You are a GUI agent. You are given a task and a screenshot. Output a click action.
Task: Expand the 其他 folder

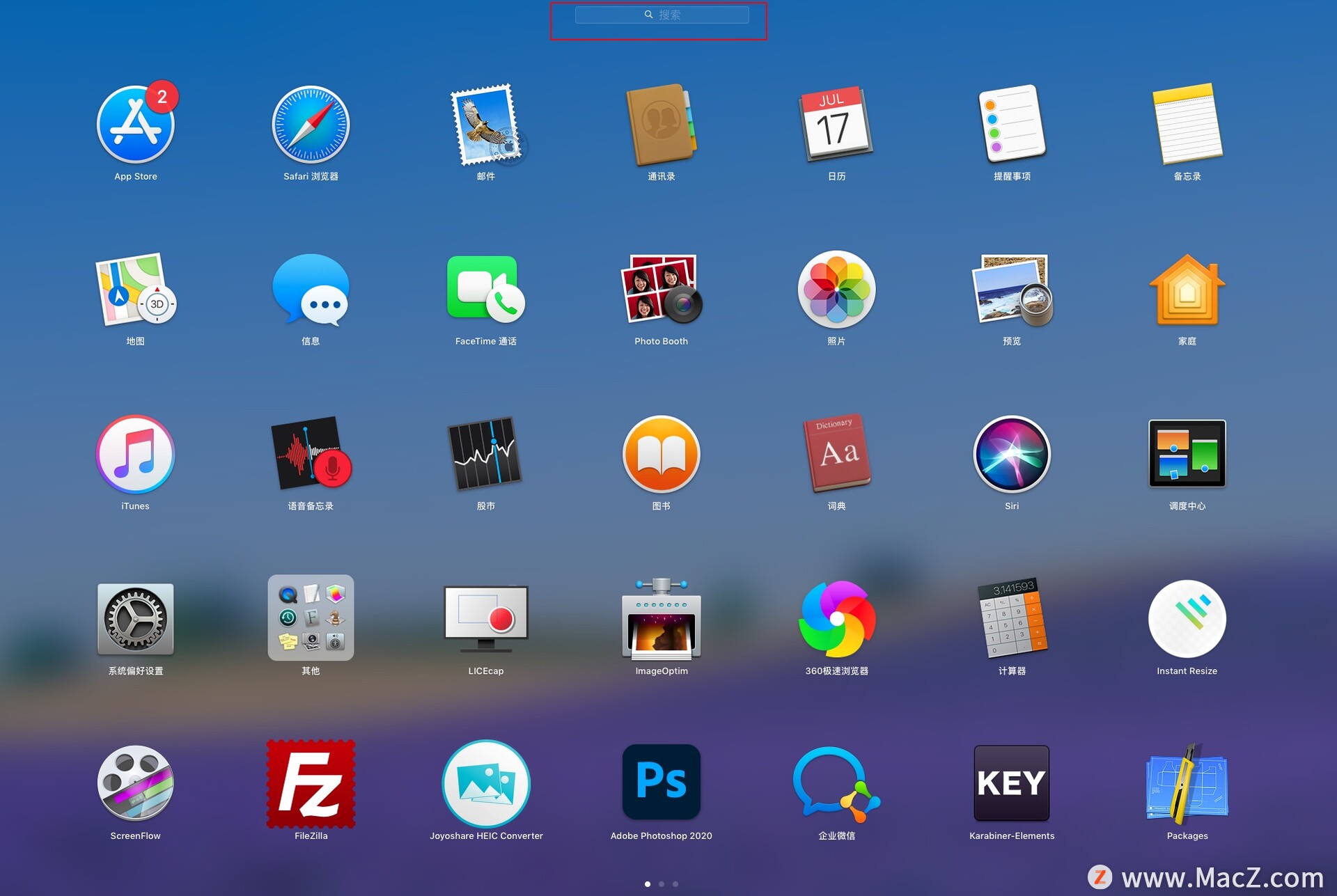[311, 618]
